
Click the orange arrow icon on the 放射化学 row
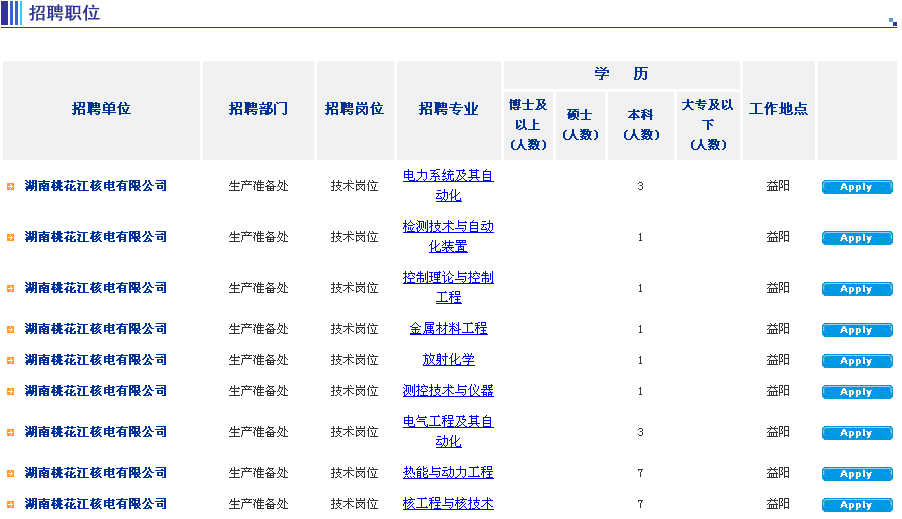10,360
